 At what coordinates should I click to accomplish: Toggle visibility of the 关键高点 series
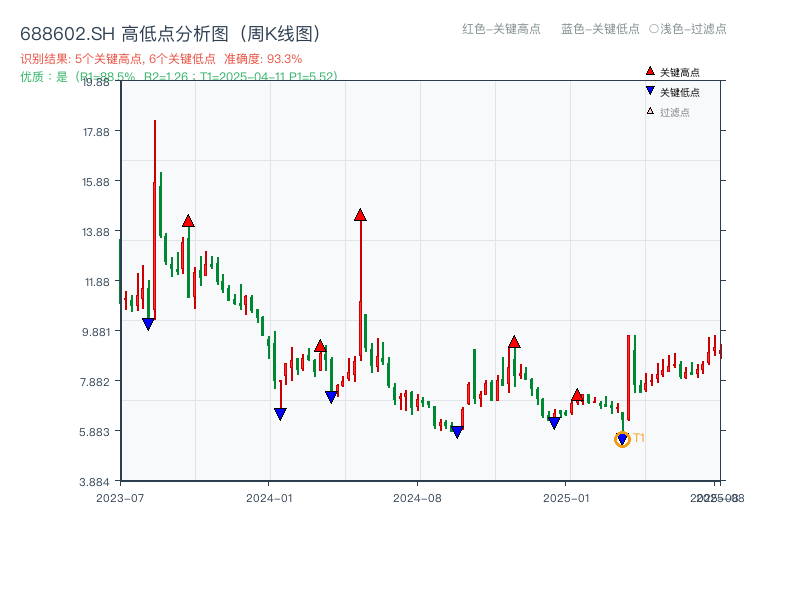pyautogui.click(x=672, y=71)
